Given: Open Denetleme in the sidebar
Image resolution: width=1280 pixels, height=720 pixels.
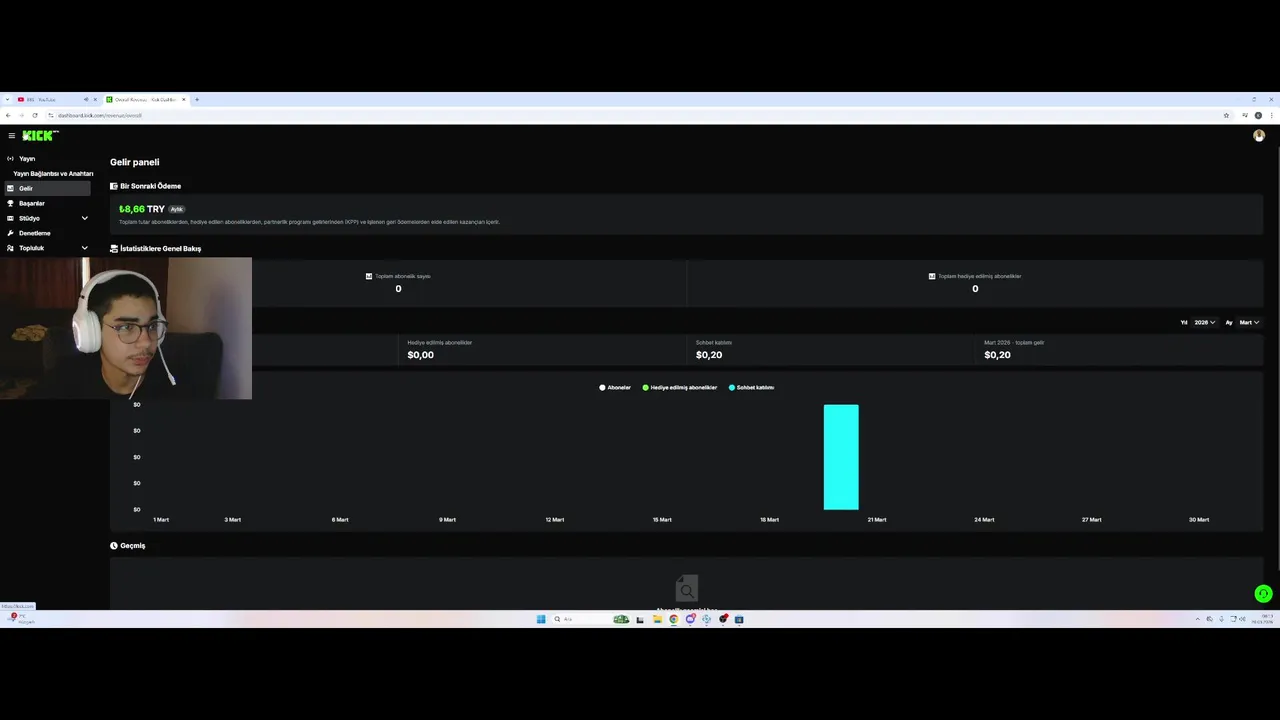Looking at the screenshot, I should [x=45, y=233].
